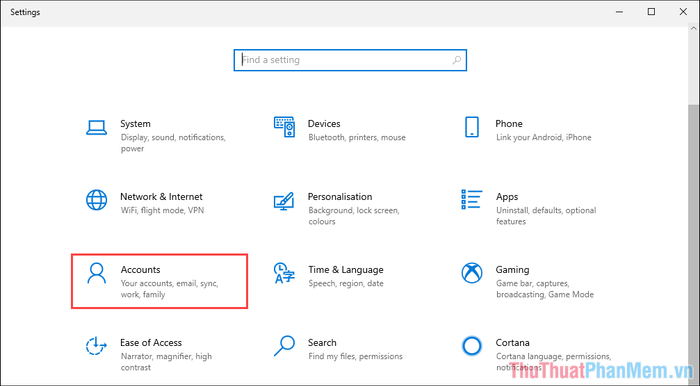This screenshot has height=386, width=700.
Task: Click 'Background, lock screen, colours' text
Action: (x=354, y=216)
